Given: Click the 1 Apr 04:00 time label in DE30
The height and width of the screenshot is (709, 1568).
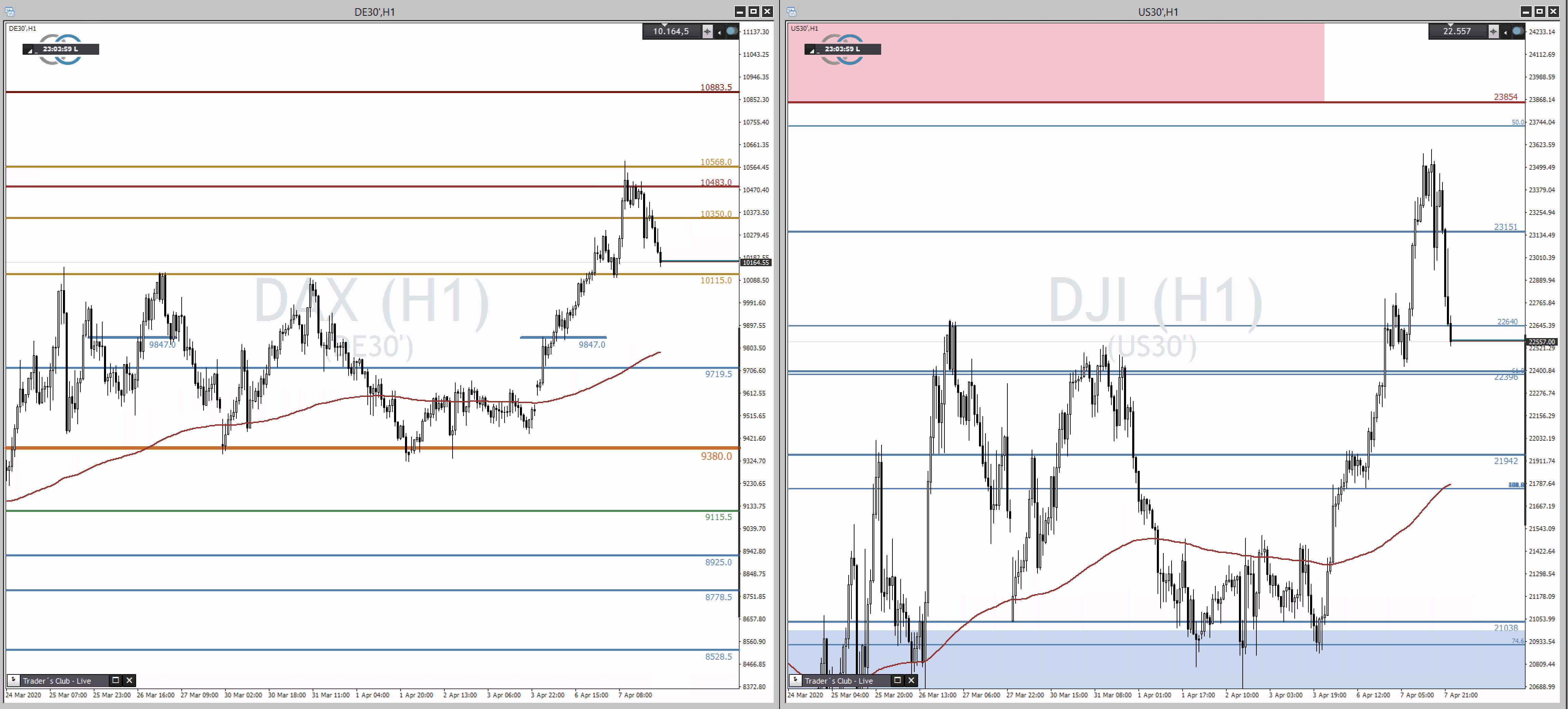Looking at the screenshot, I should click(372, 695).
